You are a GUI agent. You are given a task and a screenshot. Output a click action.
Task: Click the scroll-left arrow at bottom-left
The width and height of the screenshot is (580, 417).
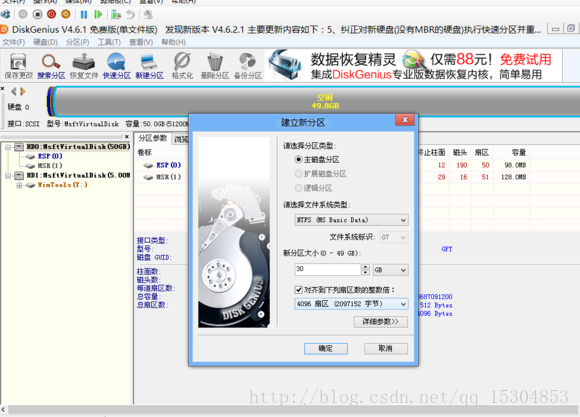[3, 409]
